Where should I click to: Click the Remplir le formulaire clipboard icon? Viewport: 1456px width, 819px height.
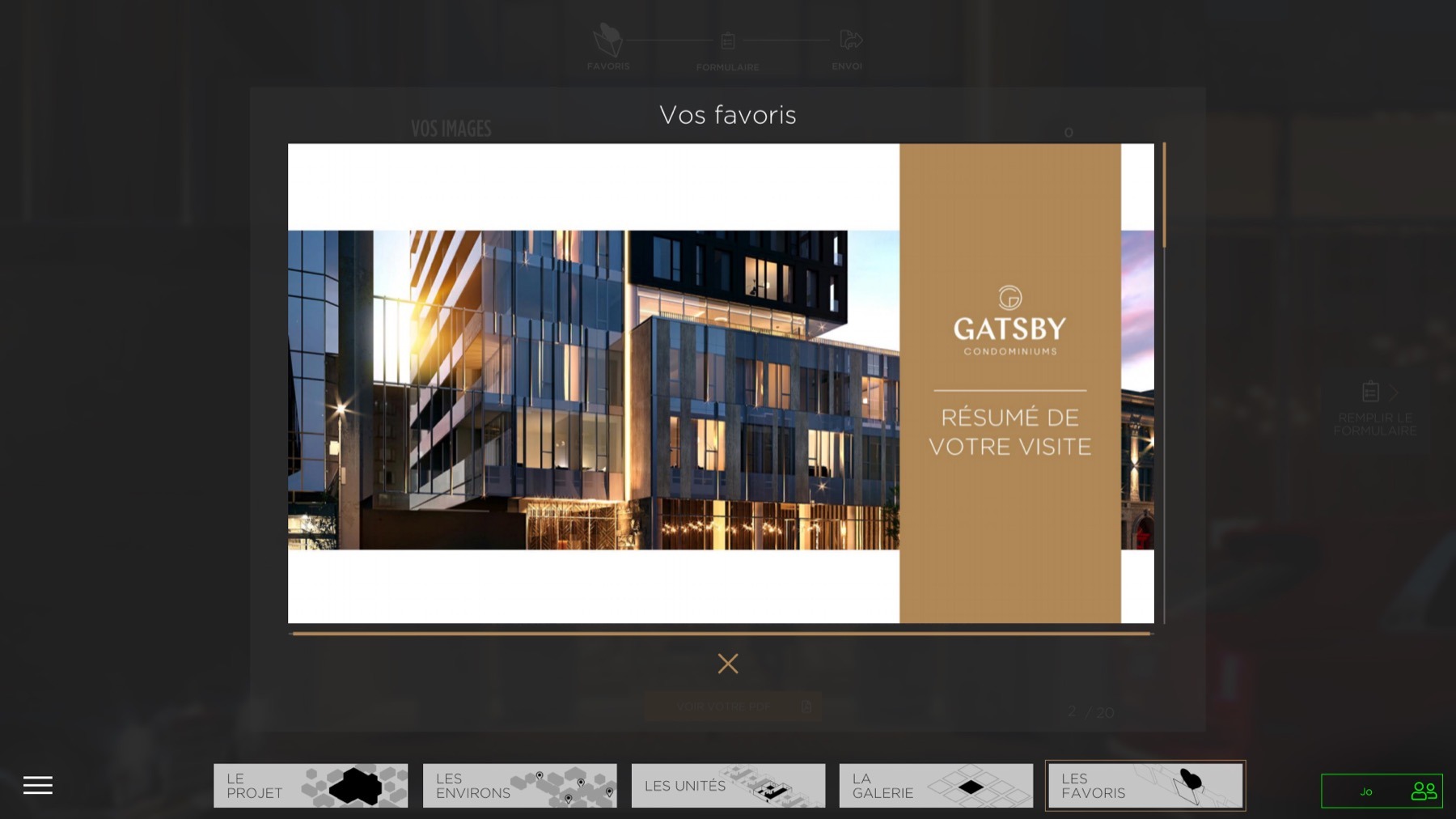pyautogui.click(x=1370, y=392)
